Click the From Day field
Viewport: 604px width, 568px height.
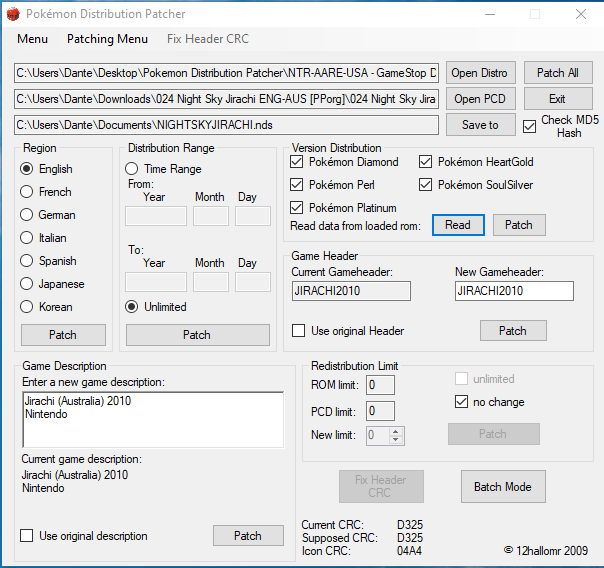pos(253,216)
